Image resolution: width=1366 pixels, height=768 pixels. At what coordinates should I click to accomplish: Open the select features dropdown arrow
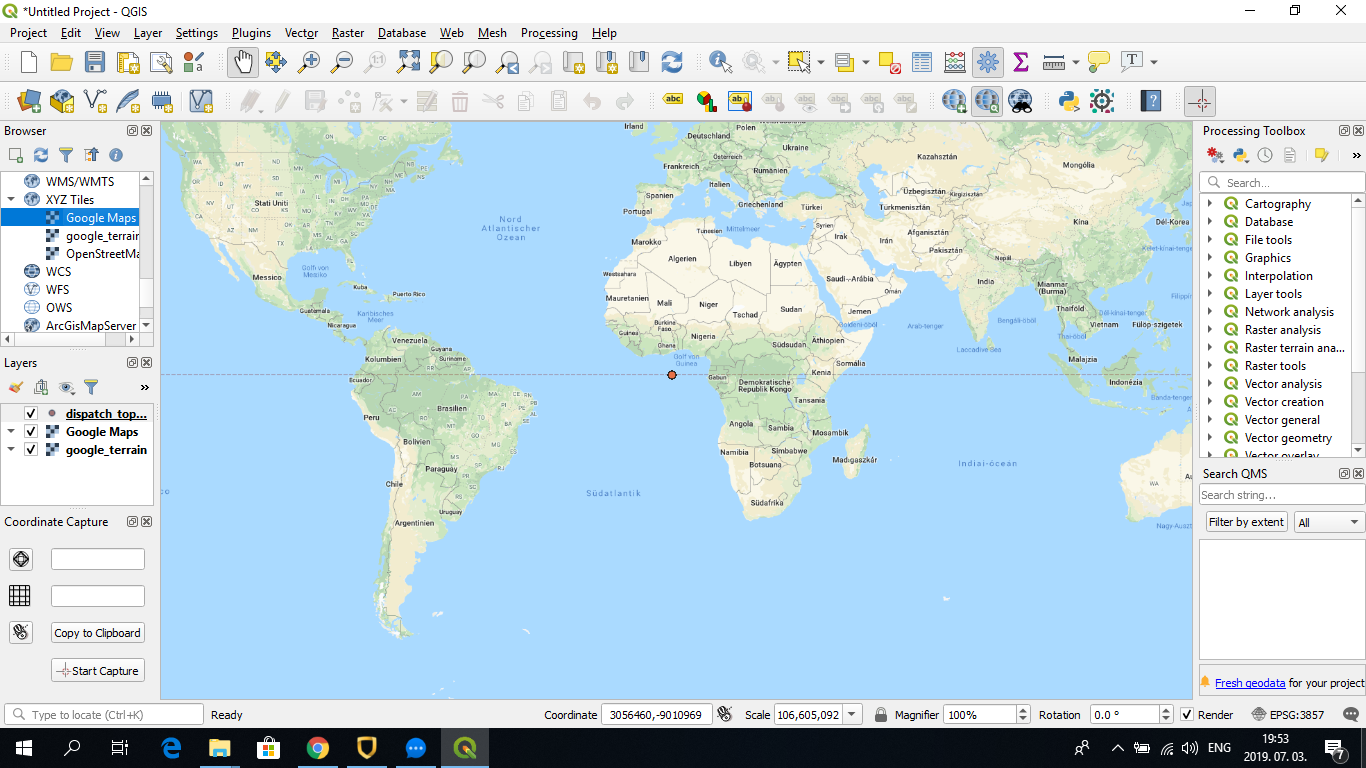point(820,62)
